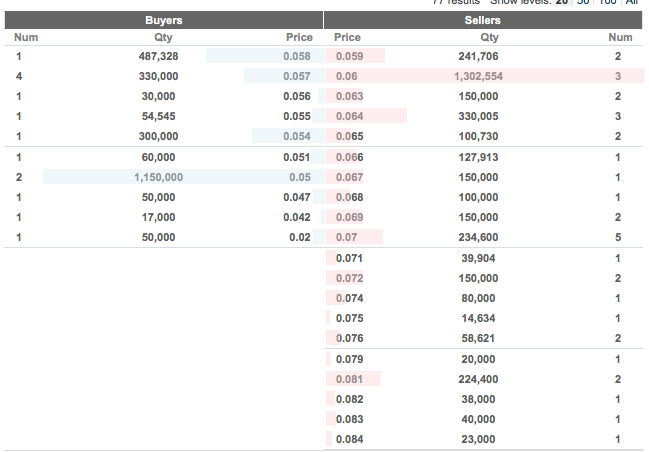Select seller price 0.079
649x452 pixels.
(350, 359)
